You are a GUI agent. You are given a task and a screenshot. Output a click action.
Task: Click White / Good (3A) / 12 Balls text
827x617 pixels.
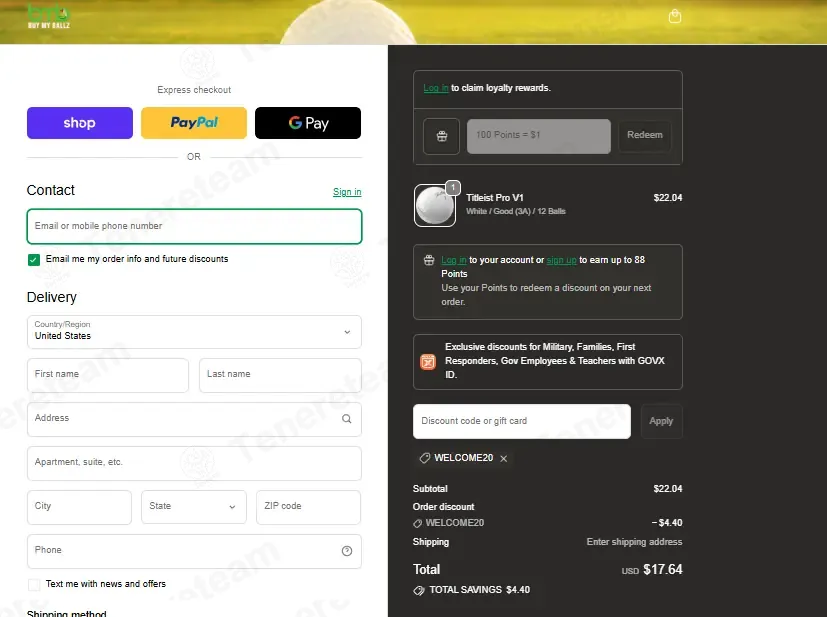point(516,211)
